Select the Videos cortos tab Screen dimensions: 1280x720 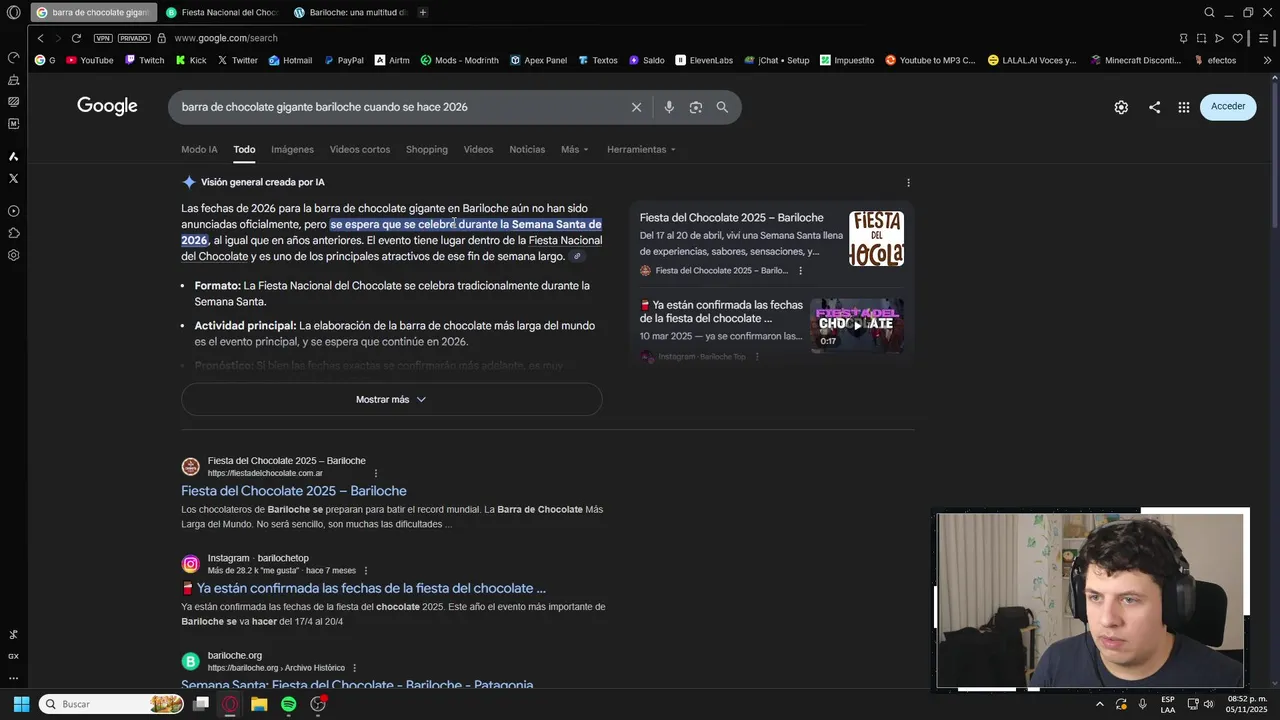[360, 149]
